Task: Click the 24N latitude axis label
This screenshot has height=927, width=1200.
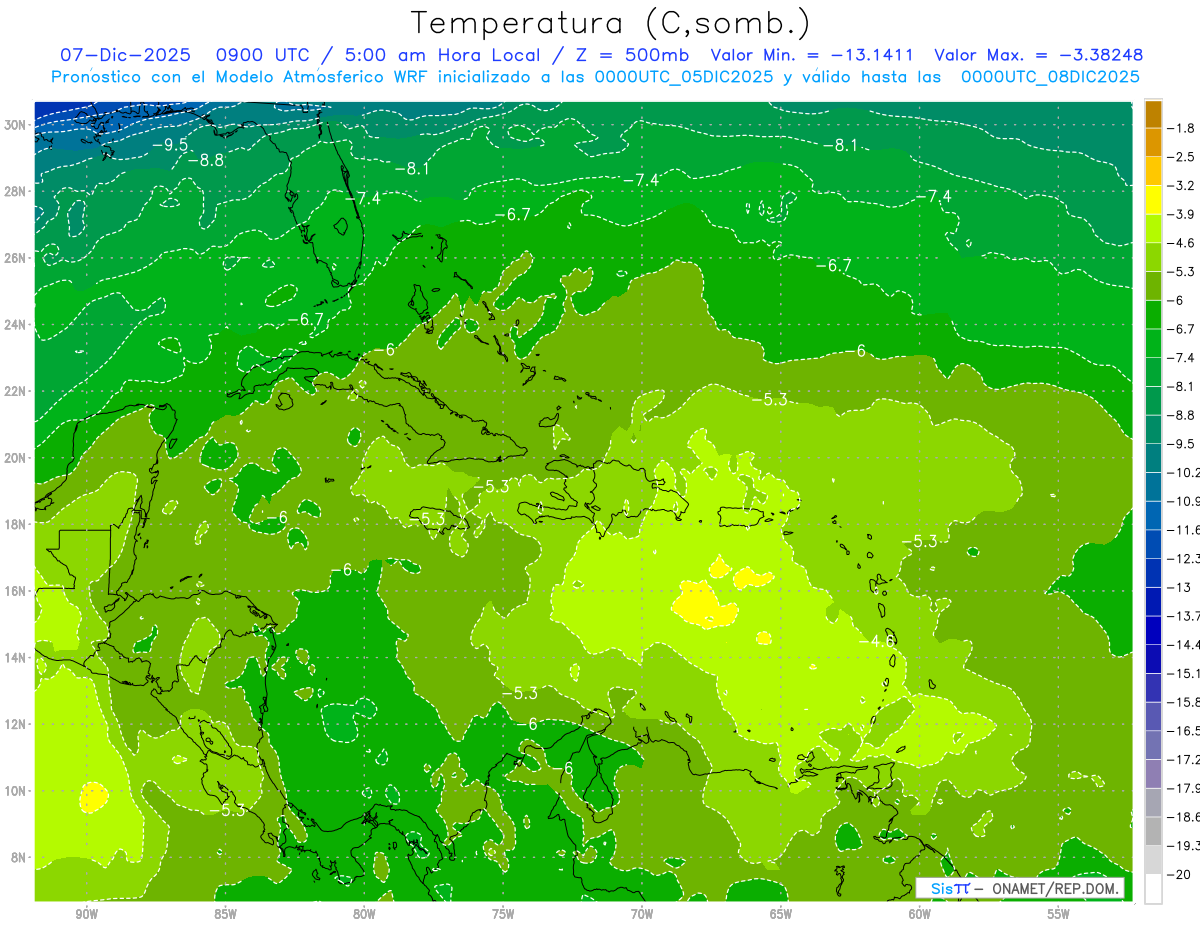Action: click(15, 325)
